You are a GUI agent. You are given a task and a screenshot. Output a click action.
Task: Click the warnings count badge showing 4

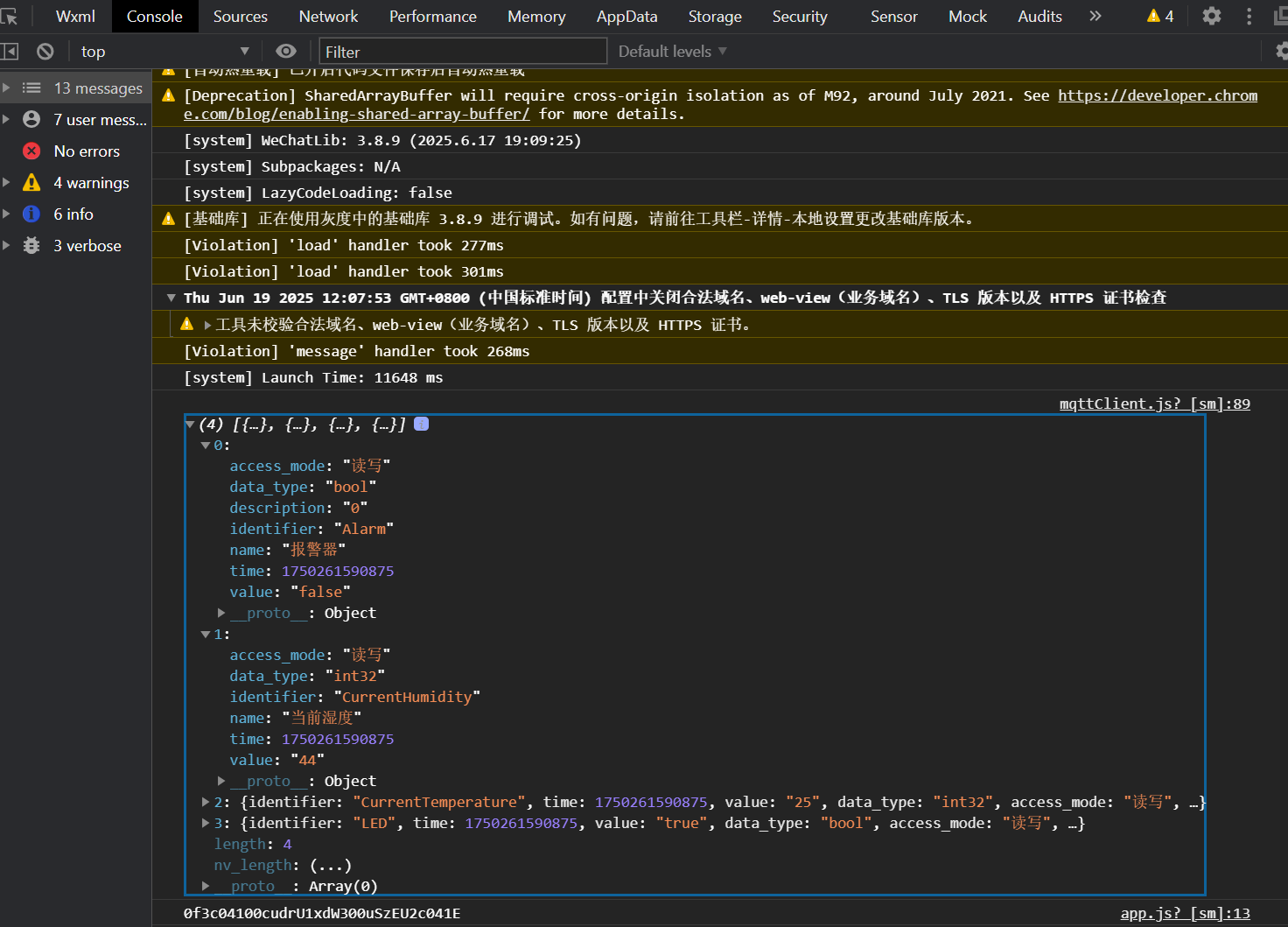pyautogui.click(x=1159, y=16)
